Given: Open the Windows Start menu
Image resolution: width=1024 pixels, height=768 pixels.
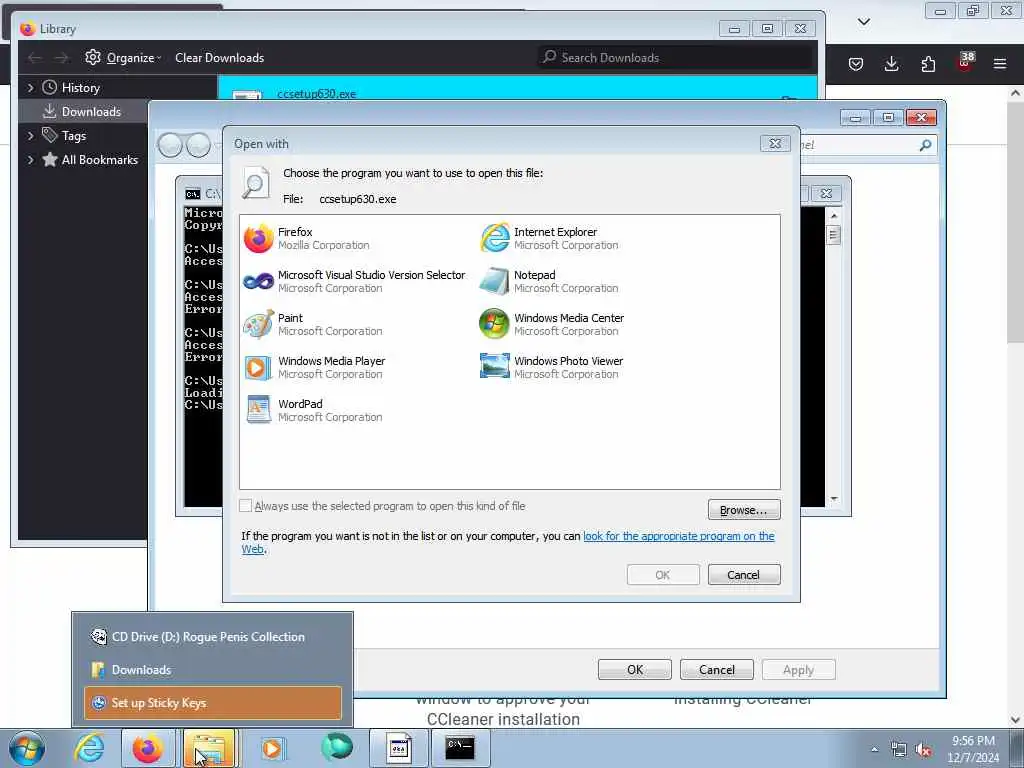Looking at the screenshot, I should click(27, 748).
